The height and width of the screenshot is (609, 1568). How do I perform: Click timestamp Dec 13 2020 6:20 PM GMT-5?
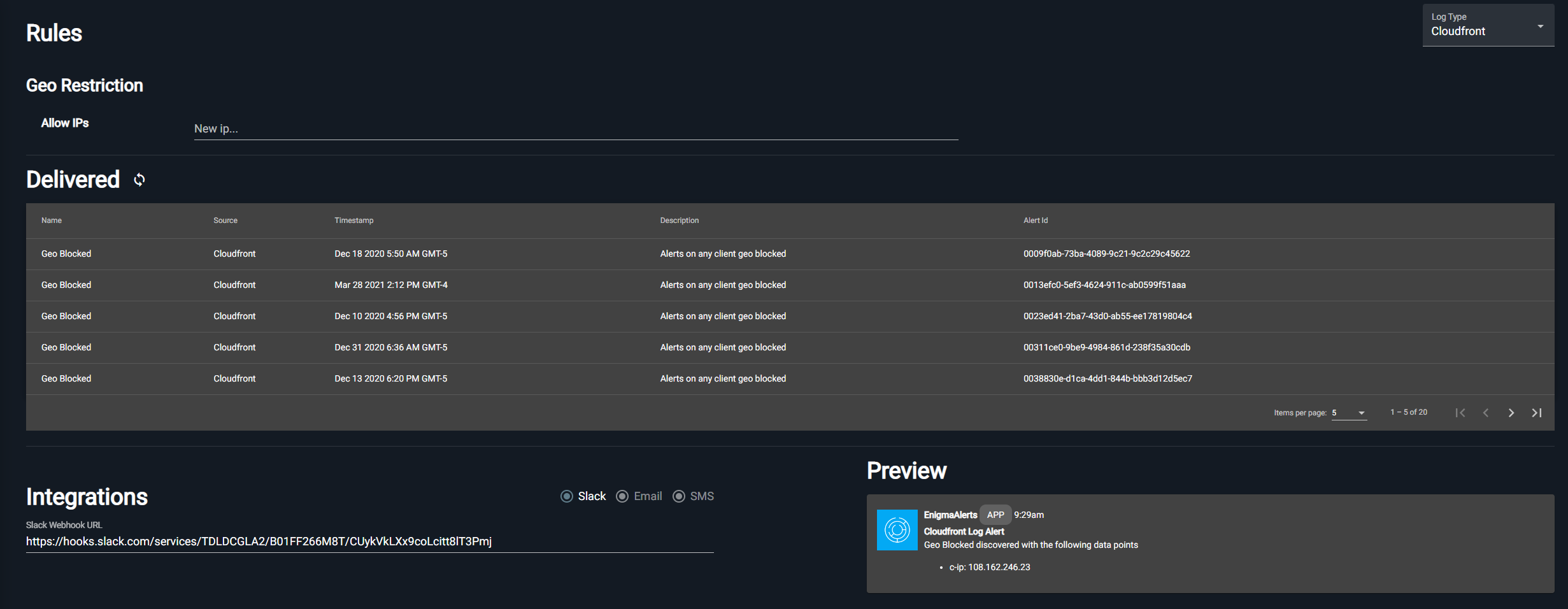click(391, 378)
